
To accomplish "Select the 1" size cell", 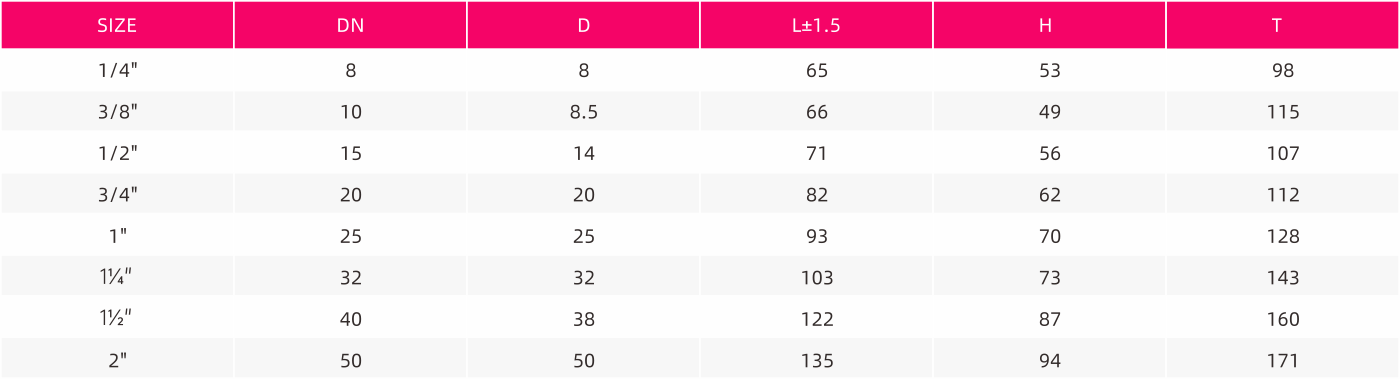I will point(117,236).
